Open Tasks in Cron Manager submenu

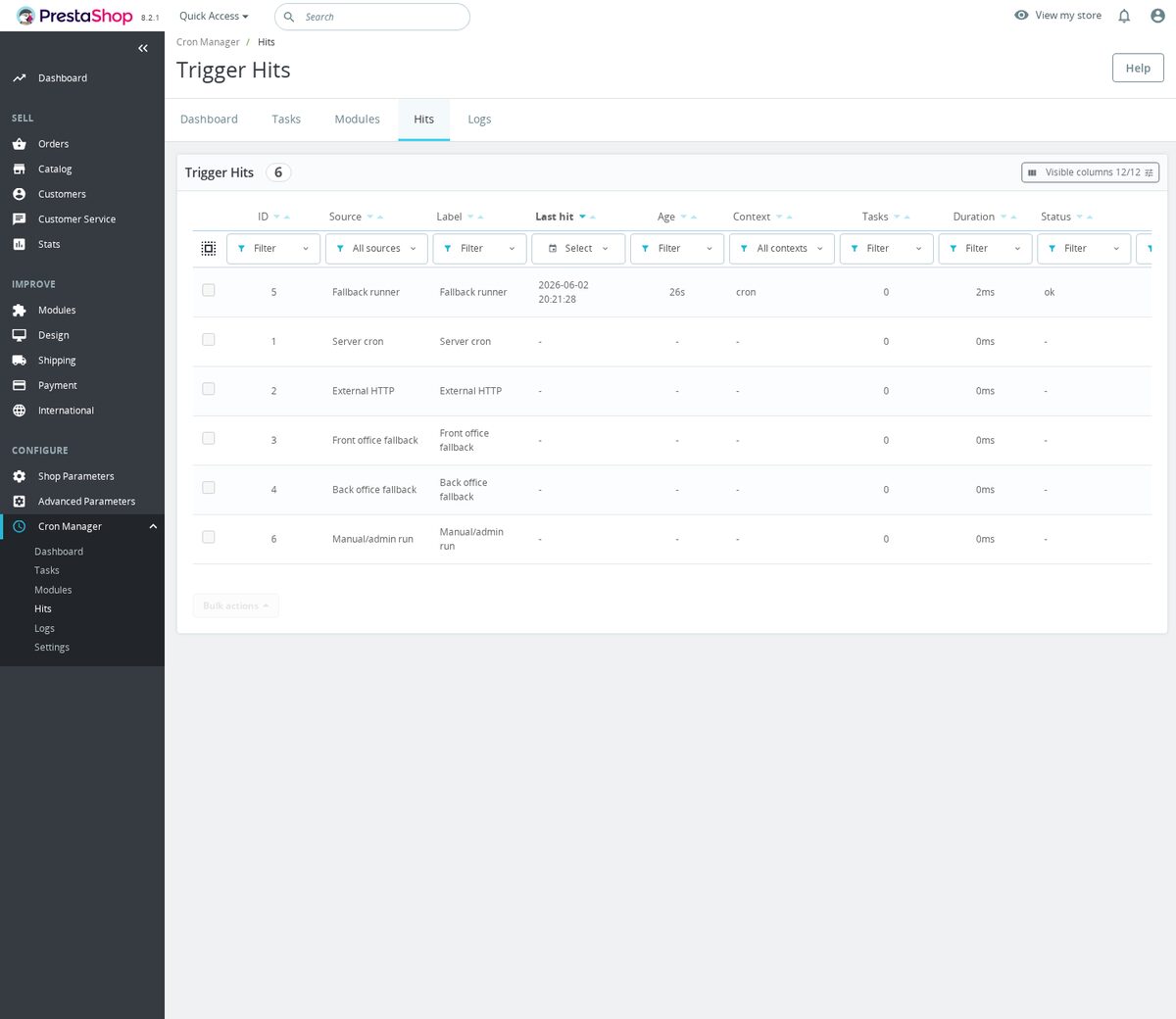click(x=47, y=570)
